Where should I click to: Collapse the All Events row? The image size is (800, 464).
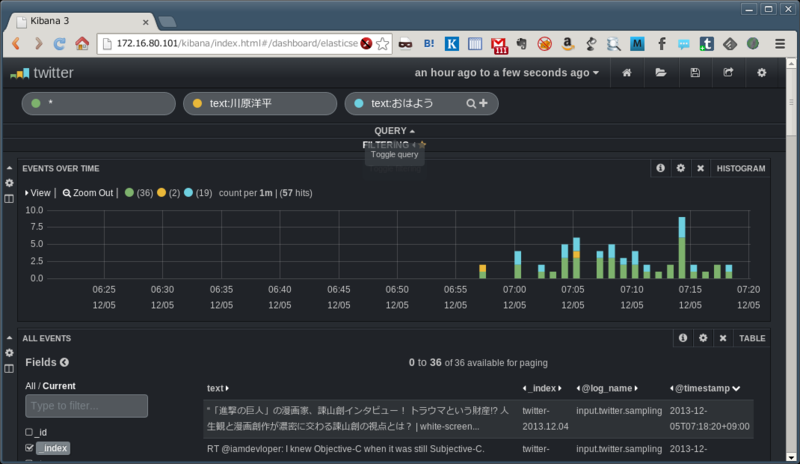(9, 338)
